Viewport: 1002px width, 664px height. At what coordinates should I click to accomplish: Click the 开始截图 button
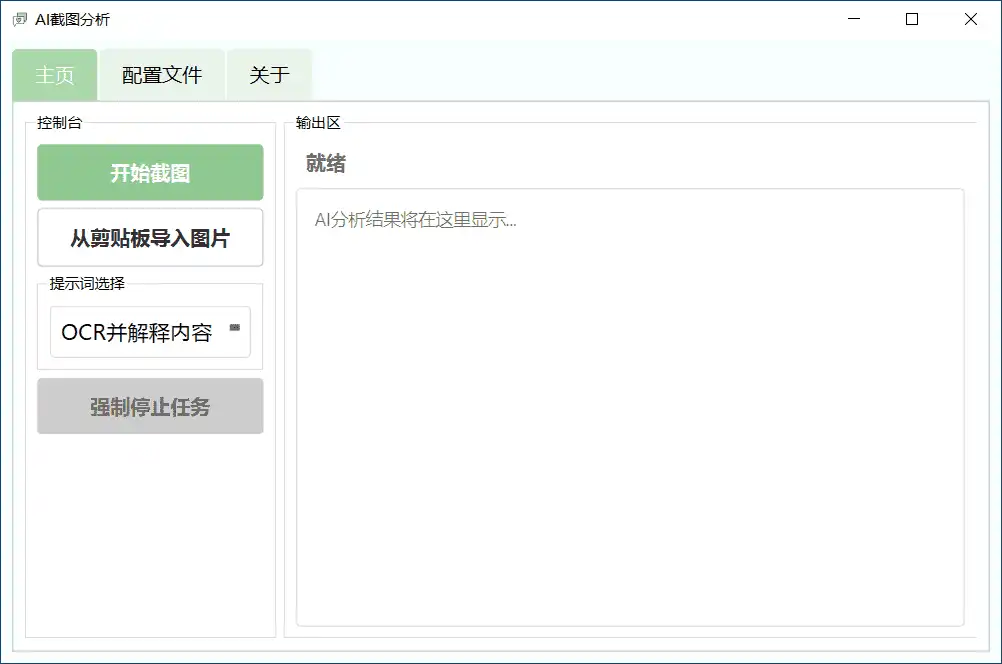click(150, 173)
